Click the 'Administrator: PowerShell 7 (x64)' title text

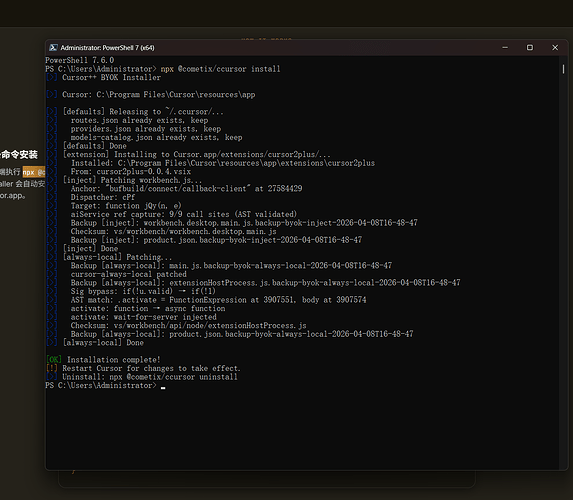point(107,48)
